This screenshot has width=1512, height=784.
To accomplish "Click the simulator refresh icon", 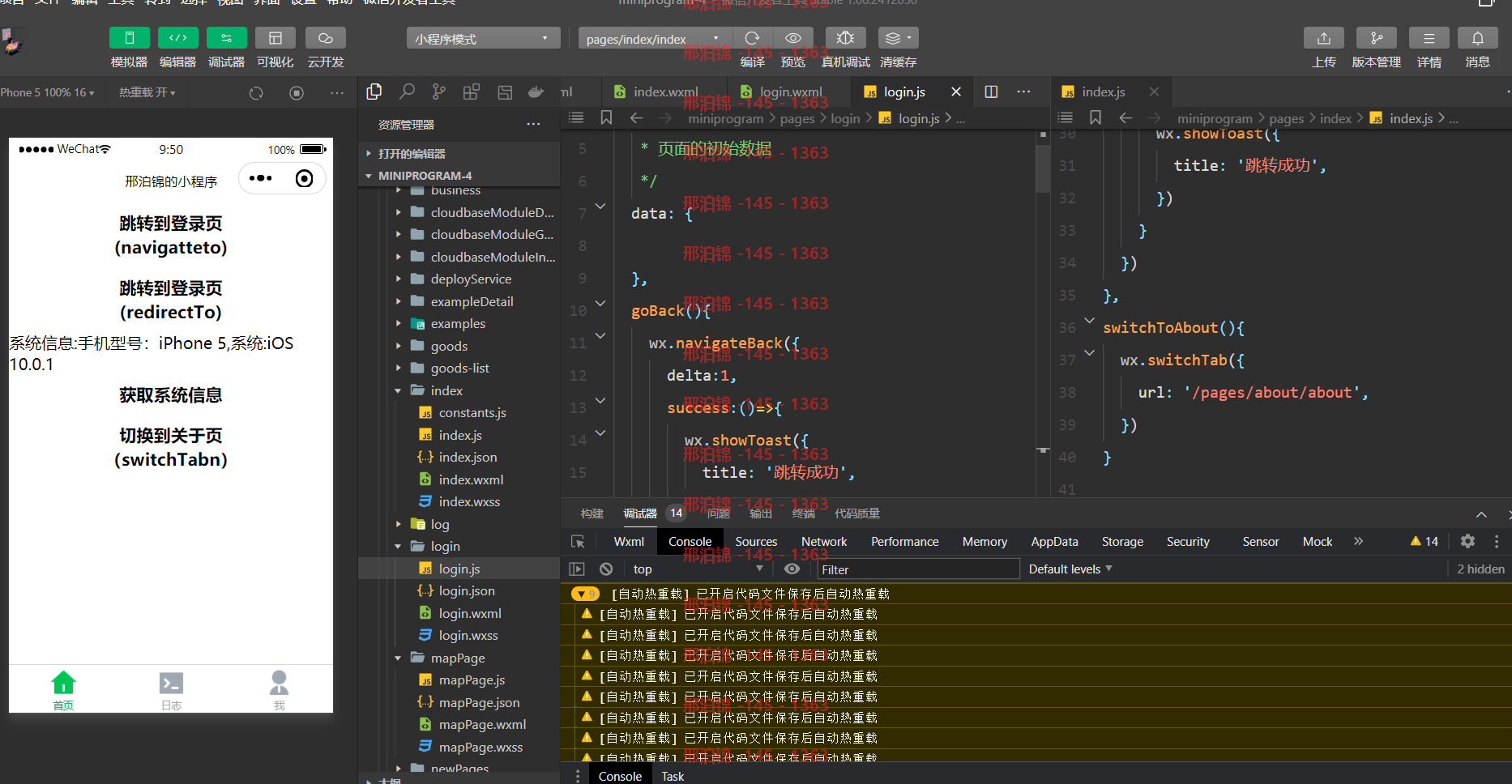I will click(256, 93).
